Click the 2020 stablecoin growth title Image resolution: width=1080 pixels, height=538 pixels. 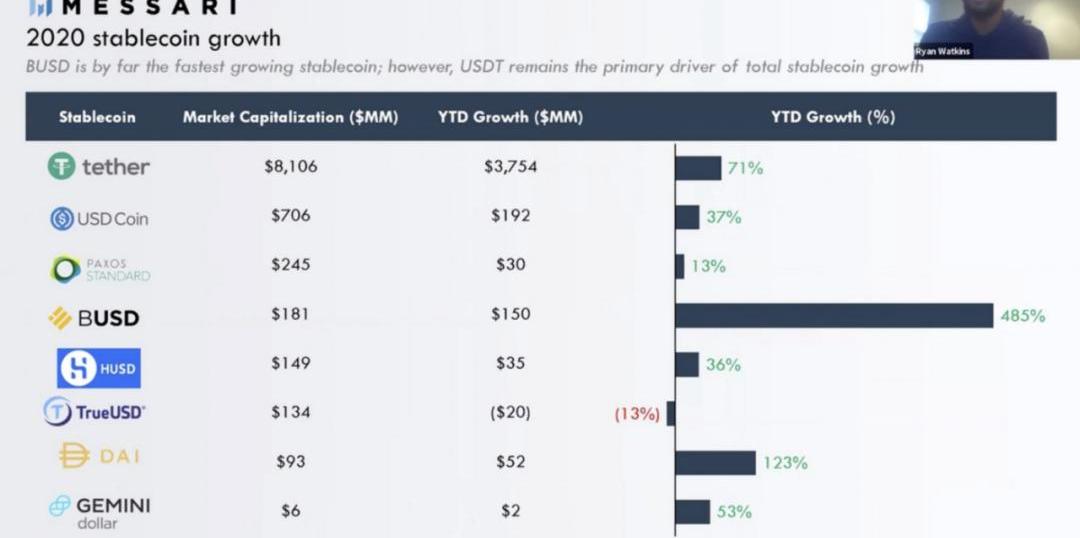[153, 40]
